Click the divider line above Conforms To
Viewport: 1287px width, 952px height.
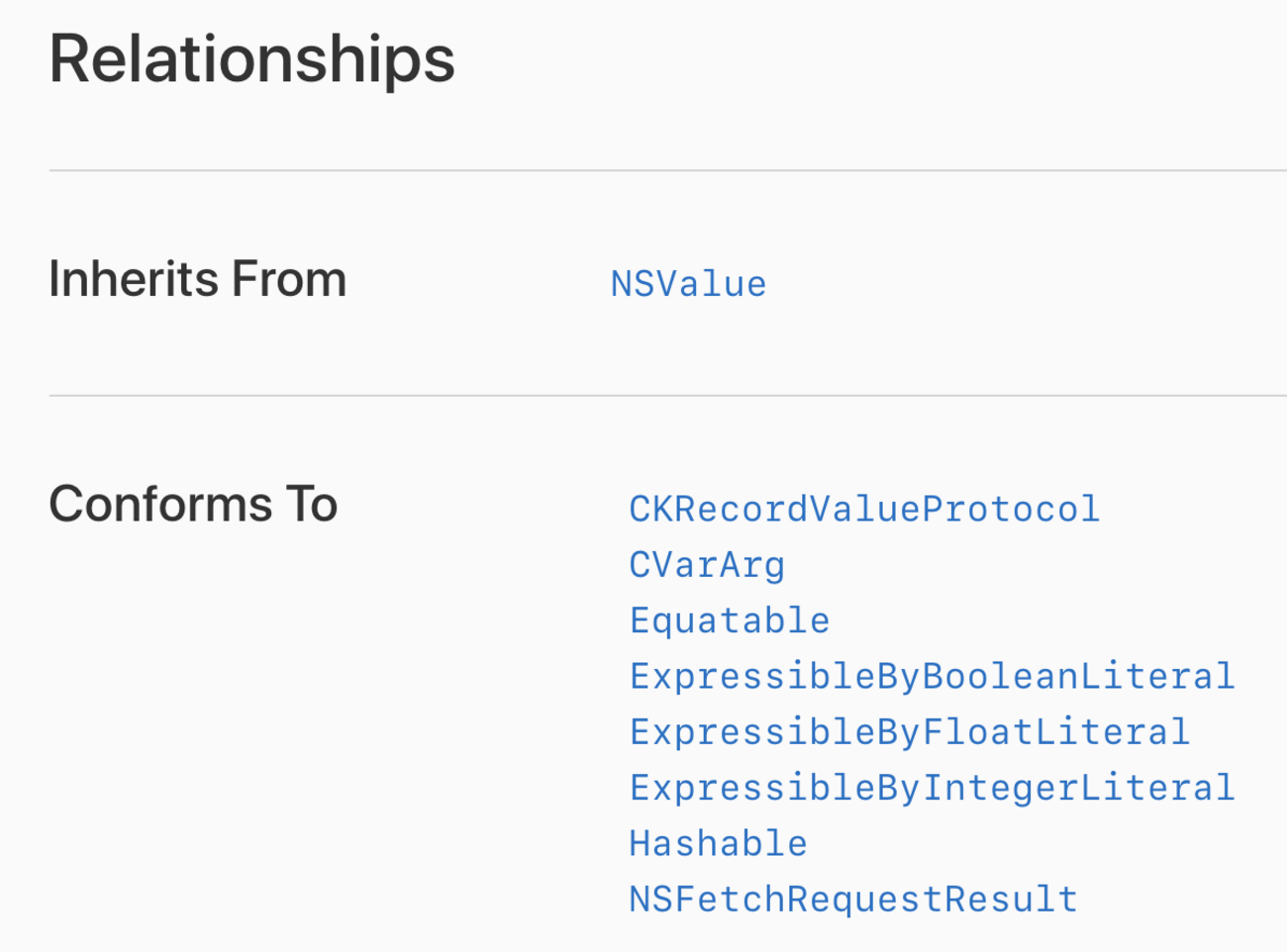[668, 396]
